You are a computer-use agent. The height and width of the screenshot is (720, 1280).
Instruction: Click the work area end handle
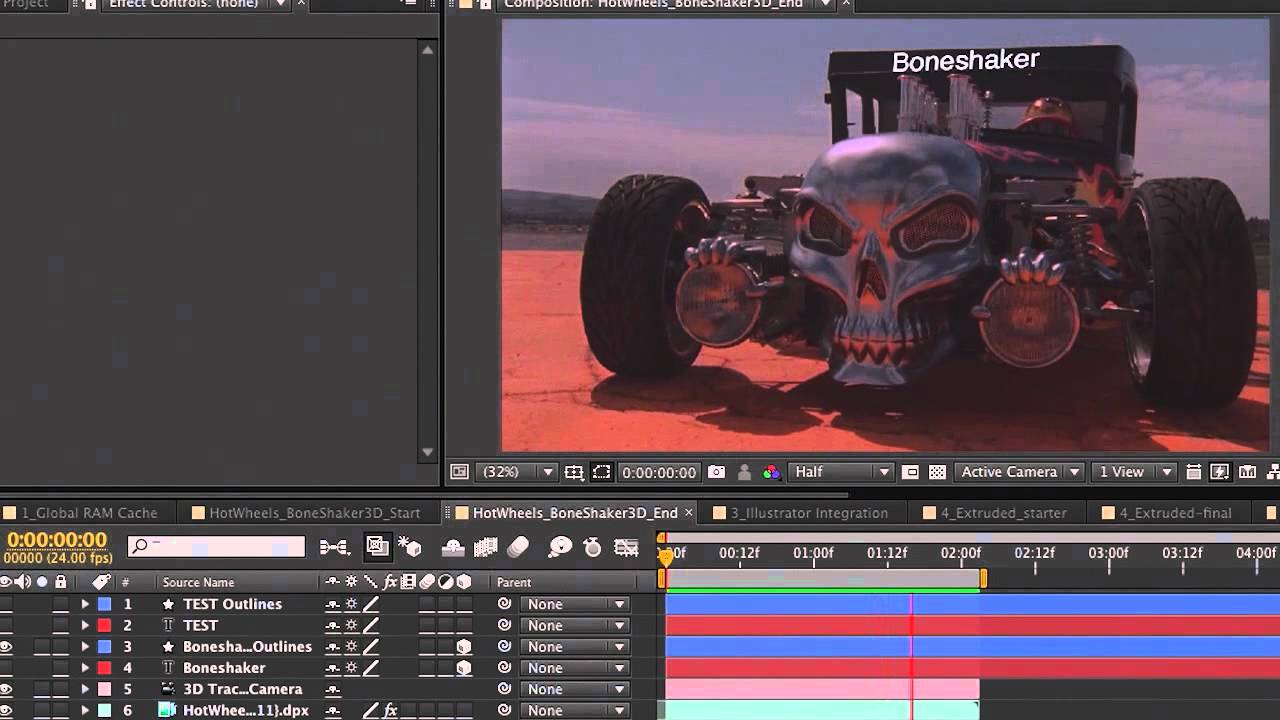tap(983, 578)
